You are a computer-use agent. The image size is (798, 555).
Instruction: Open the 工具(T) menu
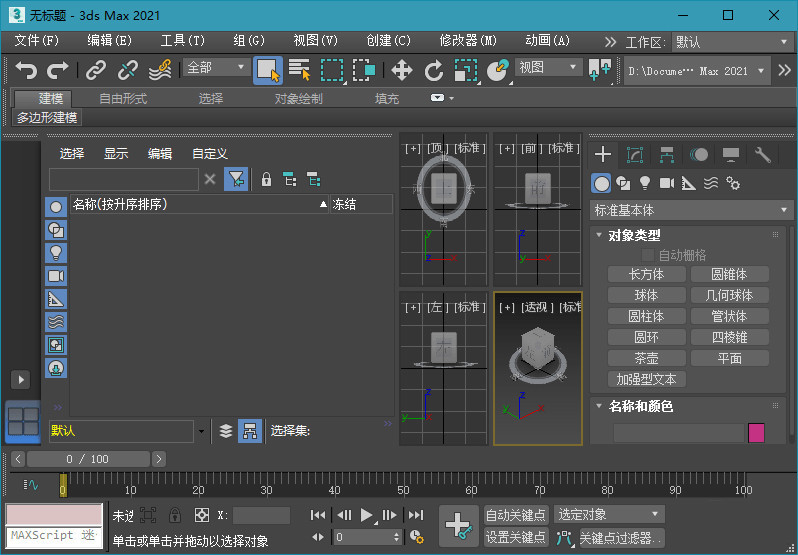182,41
